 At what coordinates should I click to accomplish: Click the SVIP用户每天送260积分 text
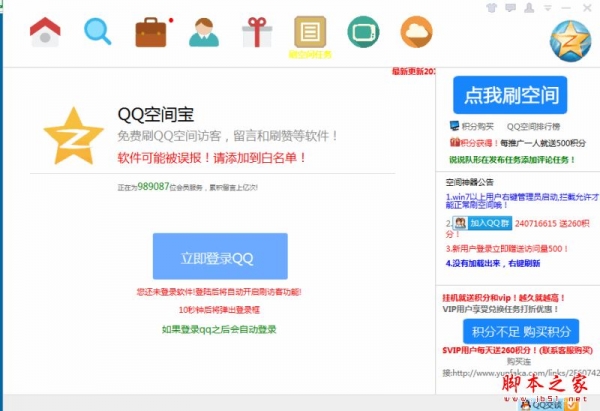coord(517,350)
